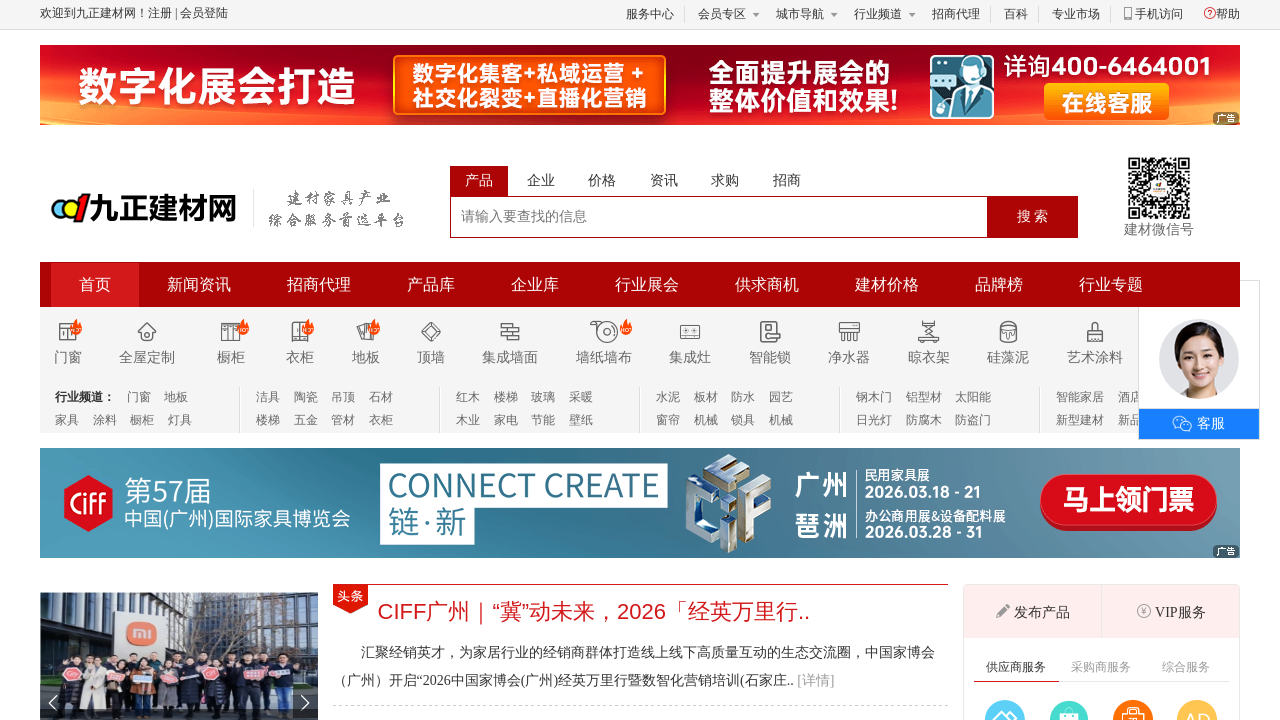
Task: Open 供求商机 in main navigation
Action: pyautogui.click(x=767, y=285)
